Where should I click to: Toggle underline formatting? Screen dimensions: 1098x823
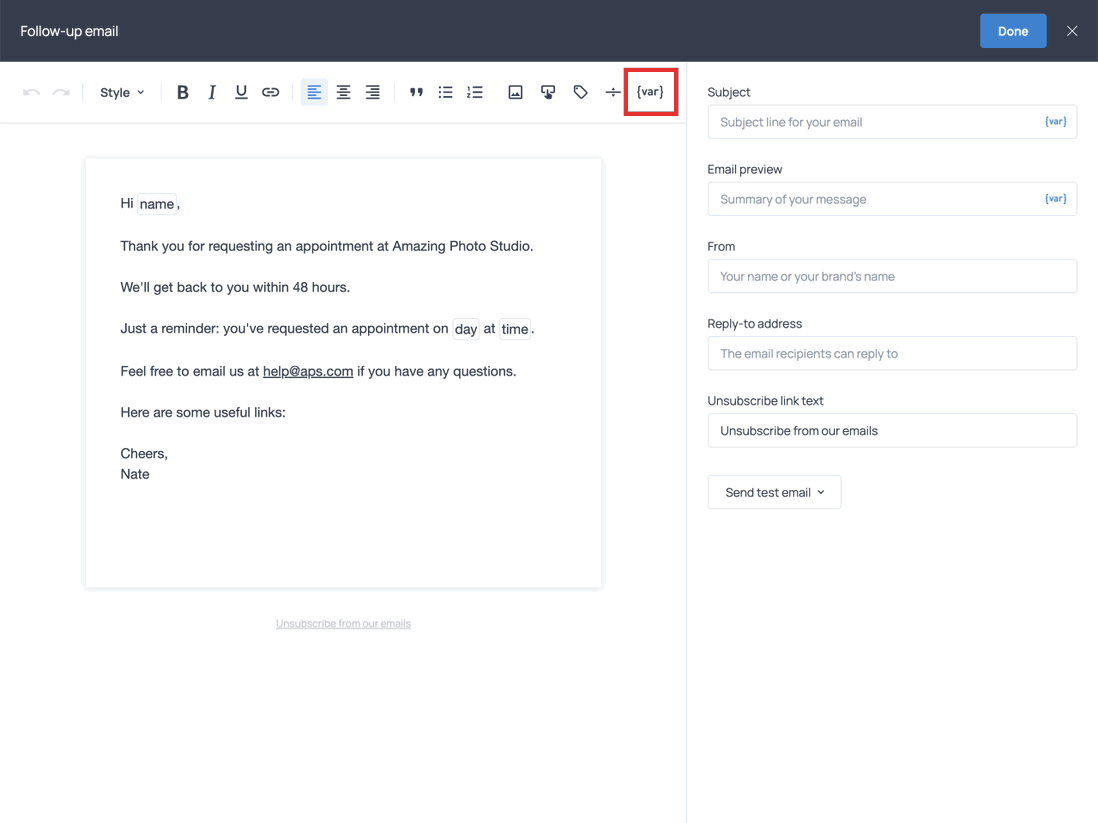[x=240, y=91]
